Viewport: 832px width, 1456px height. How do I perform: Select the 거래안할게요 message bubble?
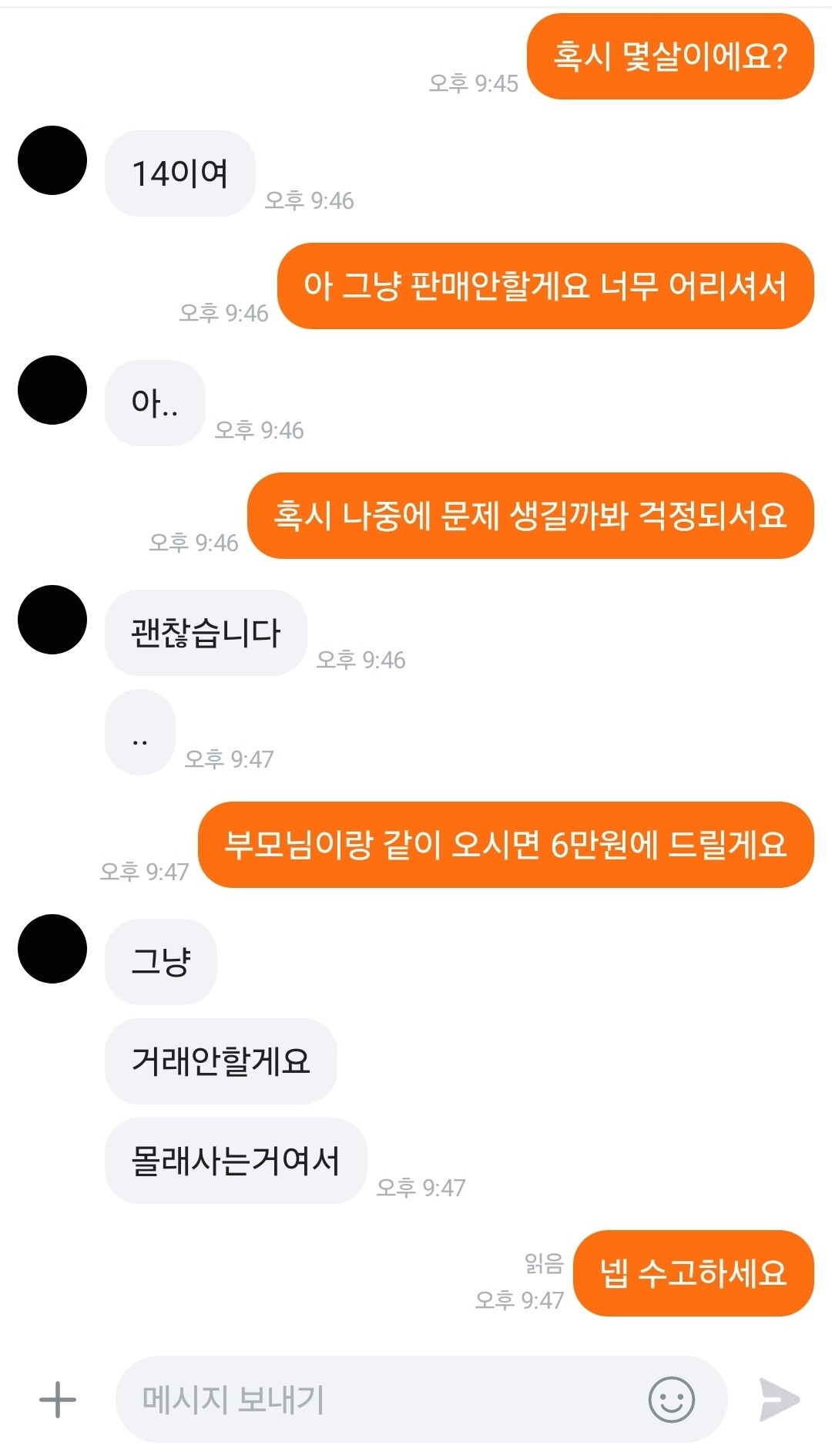221,1061
